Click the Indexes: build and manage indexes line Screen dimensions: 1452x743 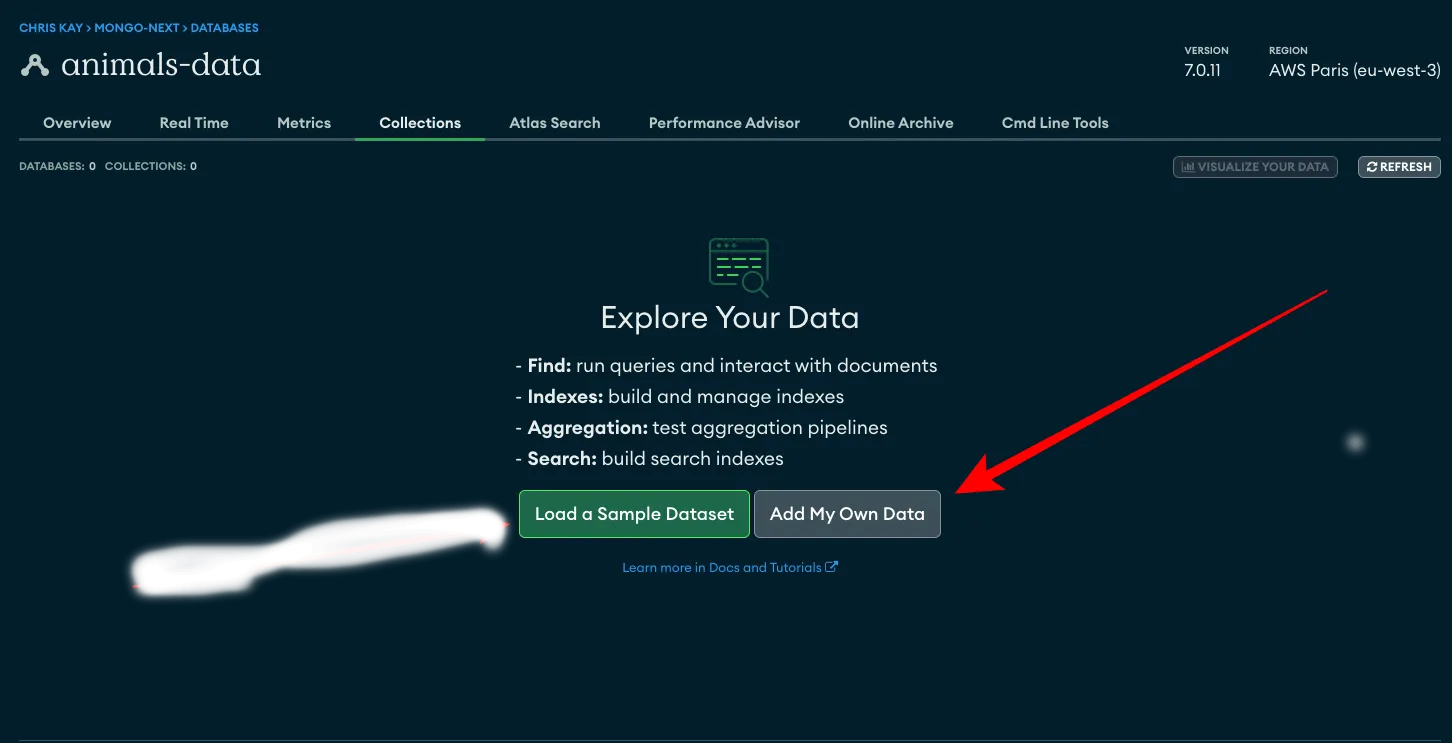679,397
